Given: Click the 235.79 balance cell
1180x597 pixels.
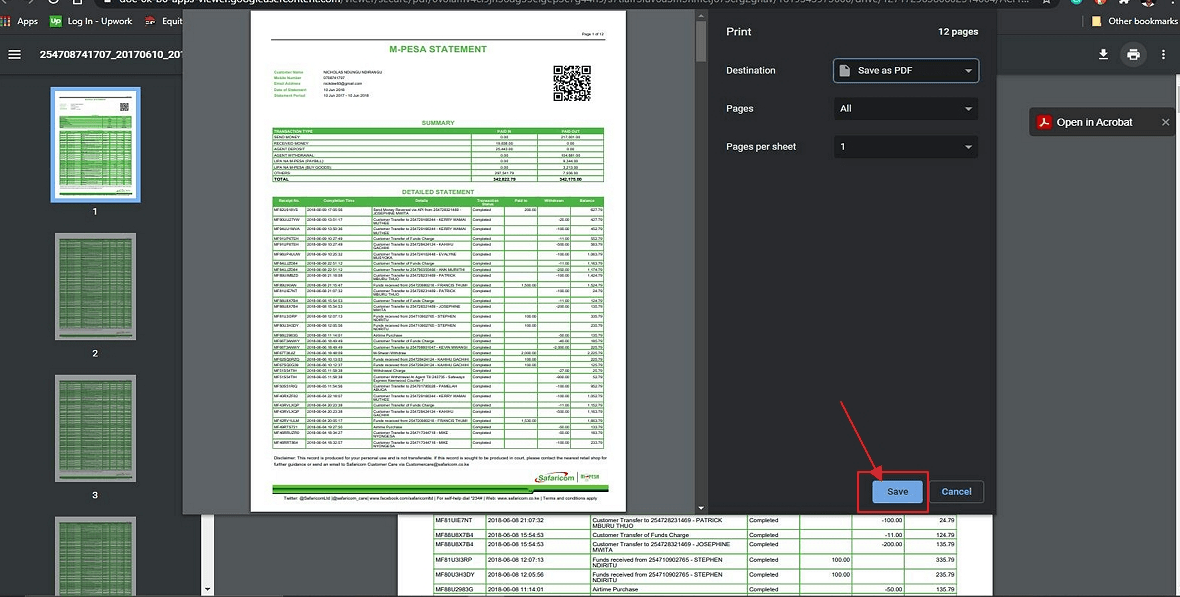Looking at the screenshot, I should [945, 575].
